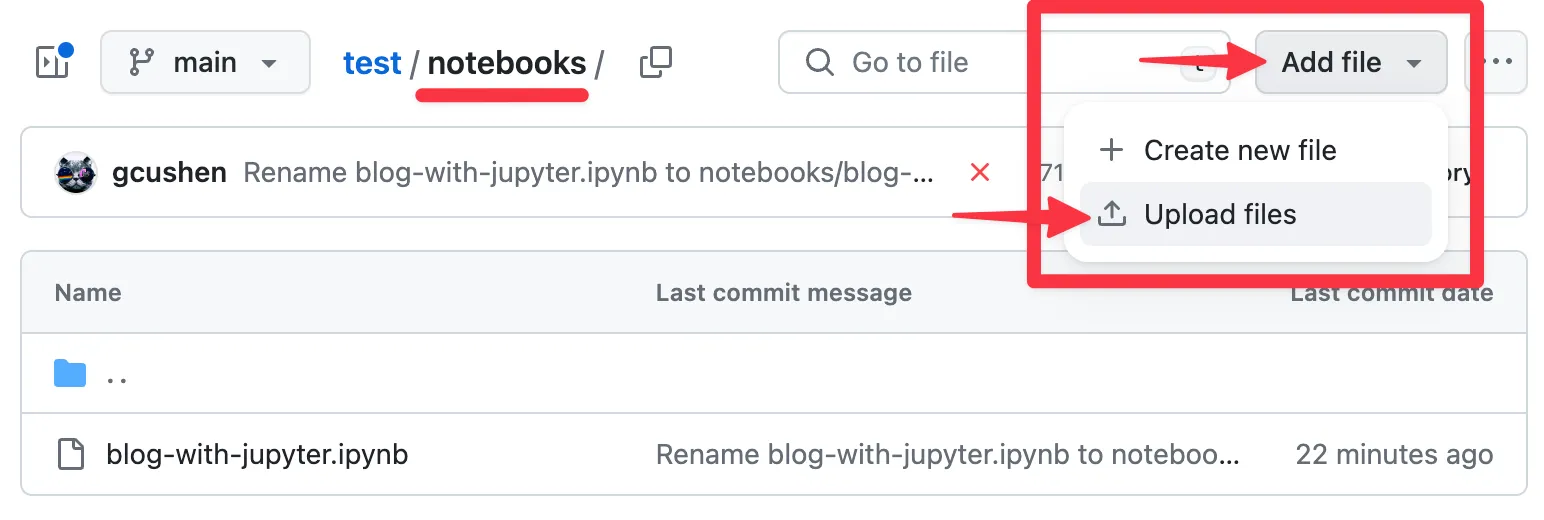The height and width of the screenshot is (520, 1544).
Task: Select Upload files in the dropdown menu
Action: [x=1220, y=214]
